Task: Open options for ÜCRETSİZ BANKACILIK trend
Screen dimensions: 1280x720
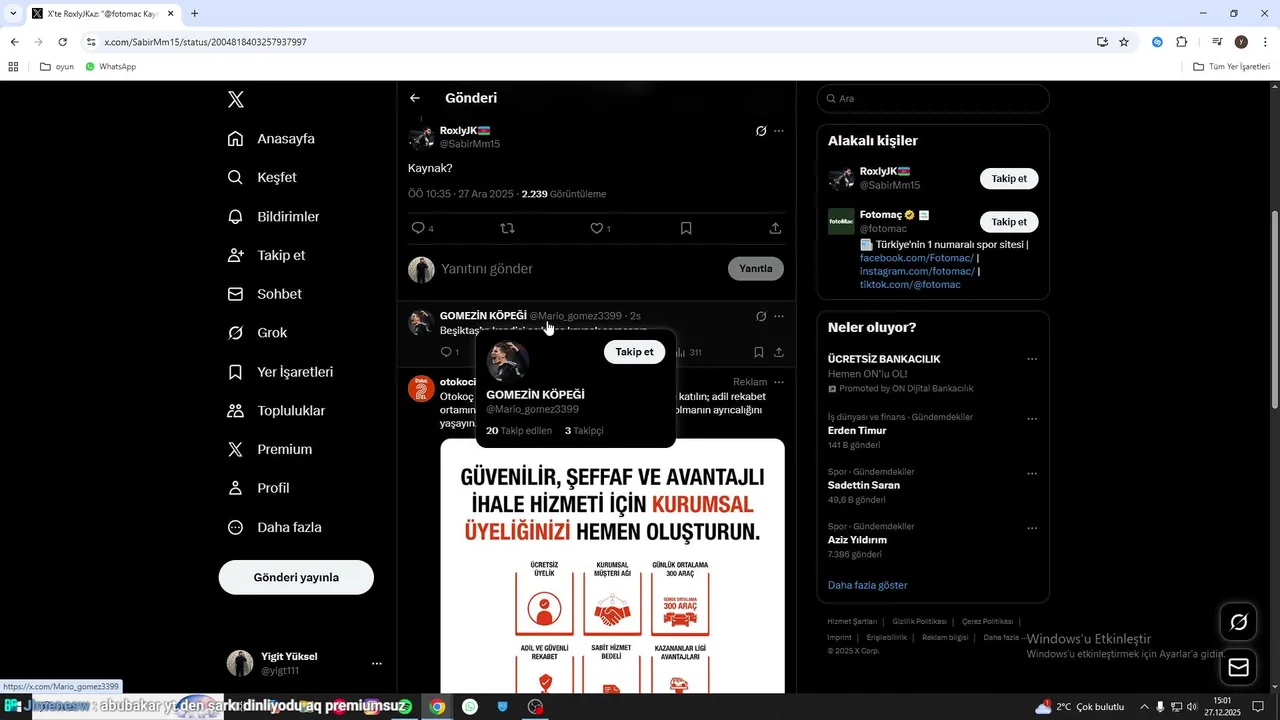Action: [x=1032, y=359]
